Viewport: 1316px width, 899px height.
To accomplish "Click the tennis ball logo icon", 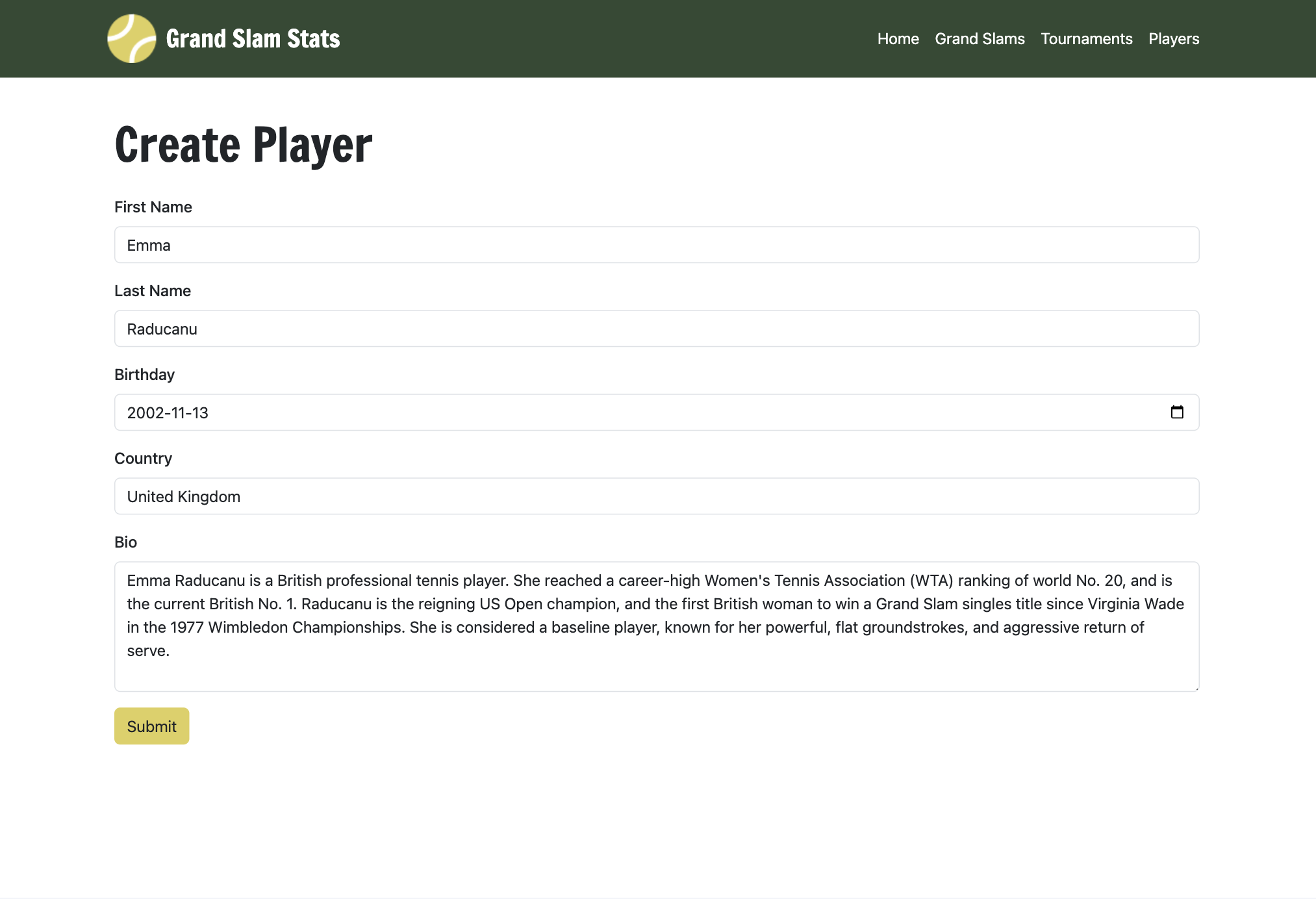I will [x=132, y=38].
